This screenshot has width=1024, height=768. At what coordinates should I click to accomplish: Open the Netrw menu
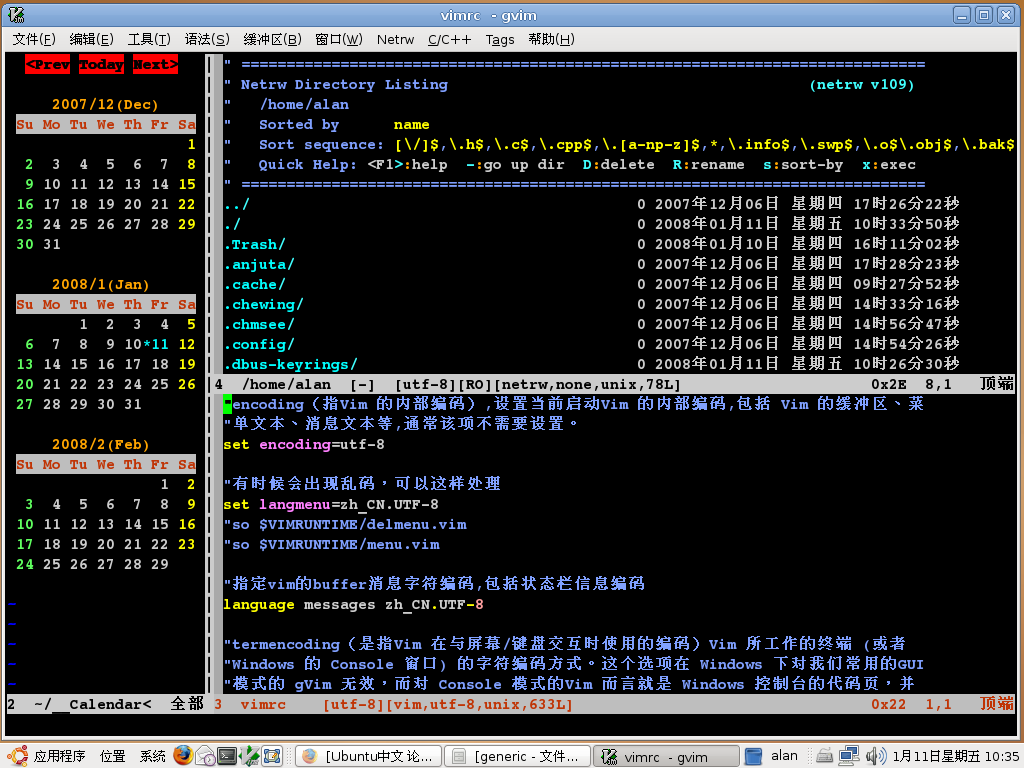coord(395,39)
